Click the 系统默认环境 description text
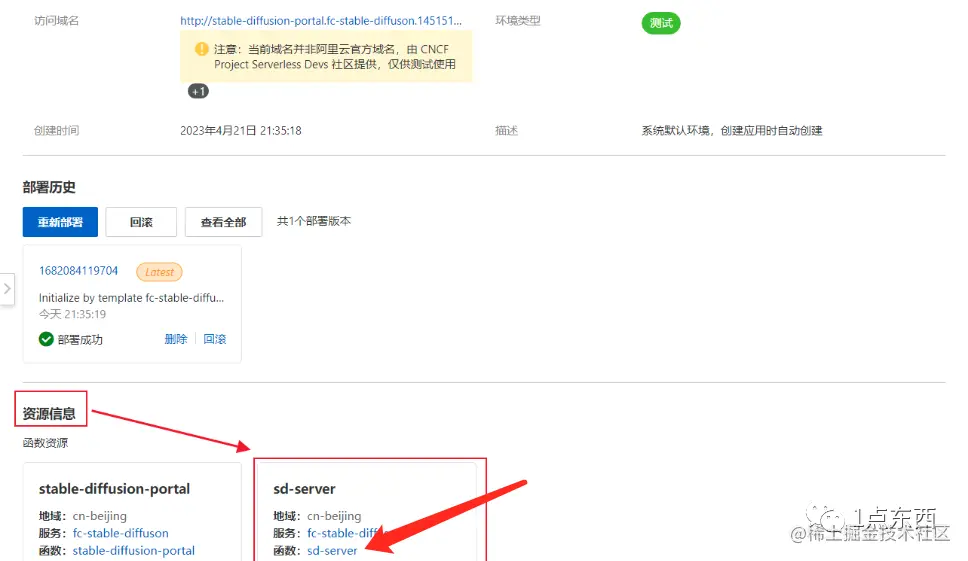 [x=732, y=131]
